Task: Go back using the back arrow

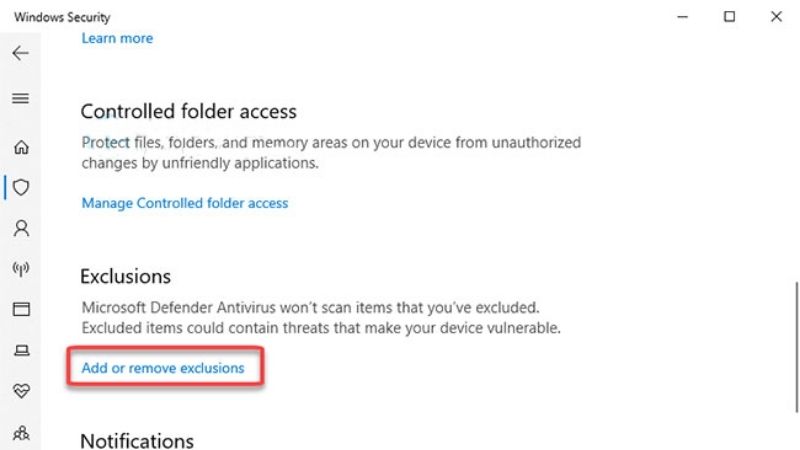Action: [x=20, y=53]
